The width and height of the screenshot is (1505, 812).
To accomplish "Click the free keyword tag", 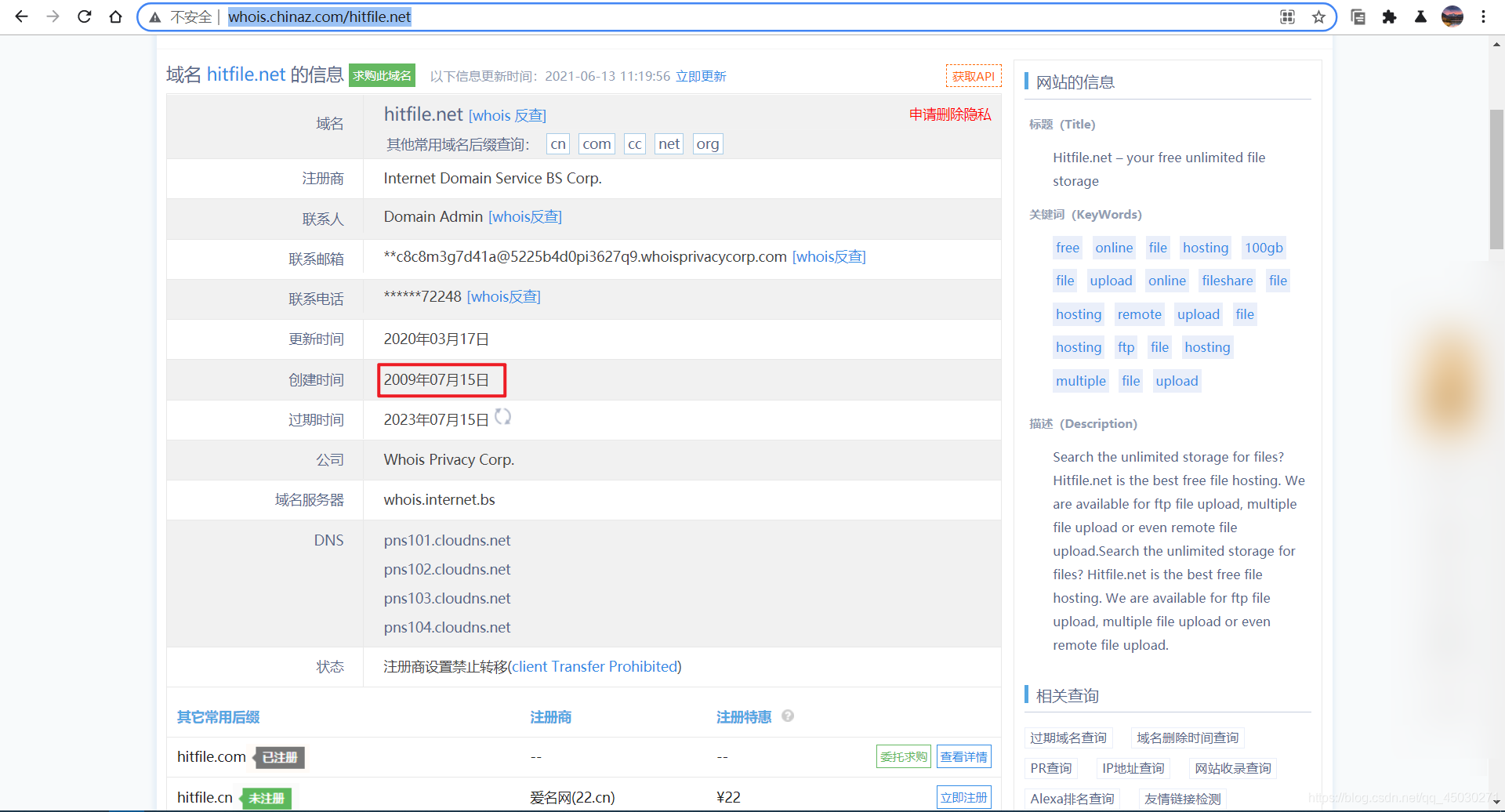I will tap(1068, 248).
